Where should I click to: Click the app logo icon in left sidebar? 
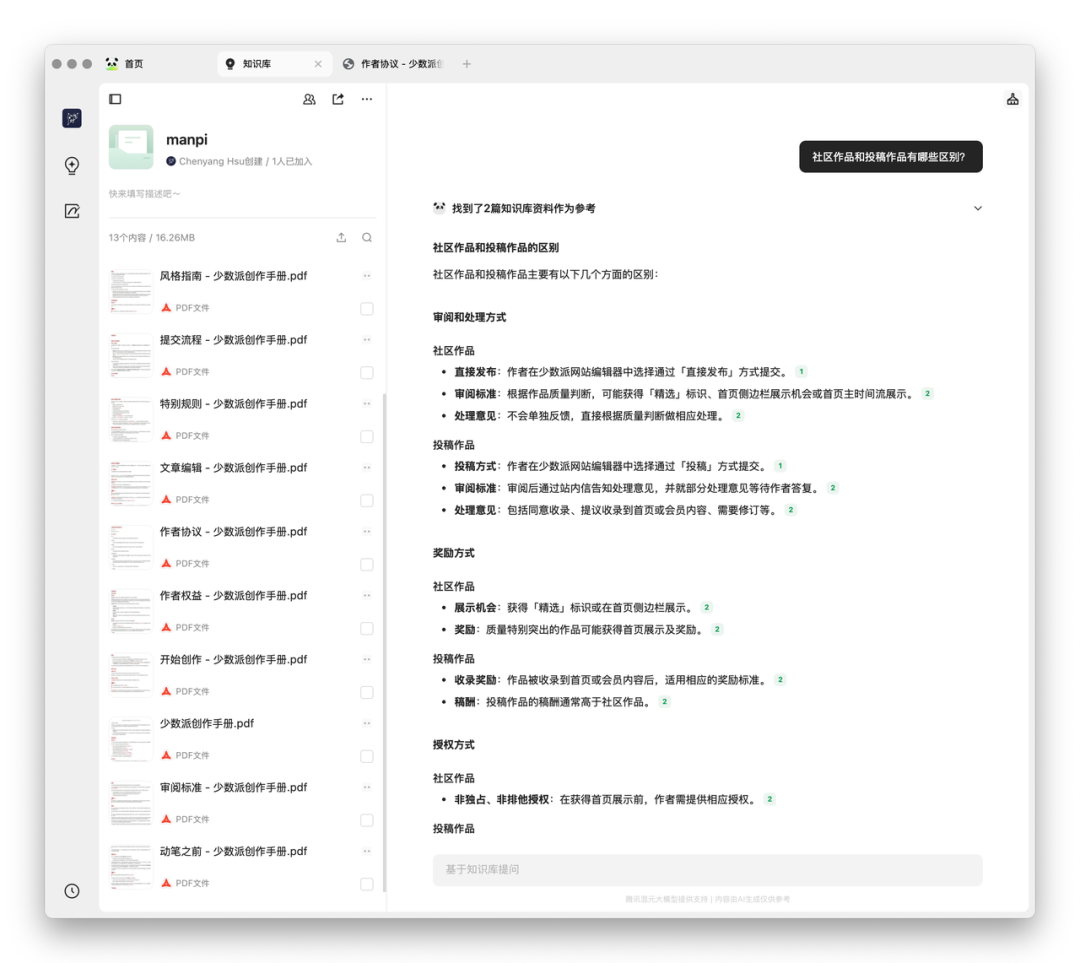coord(72,118)
